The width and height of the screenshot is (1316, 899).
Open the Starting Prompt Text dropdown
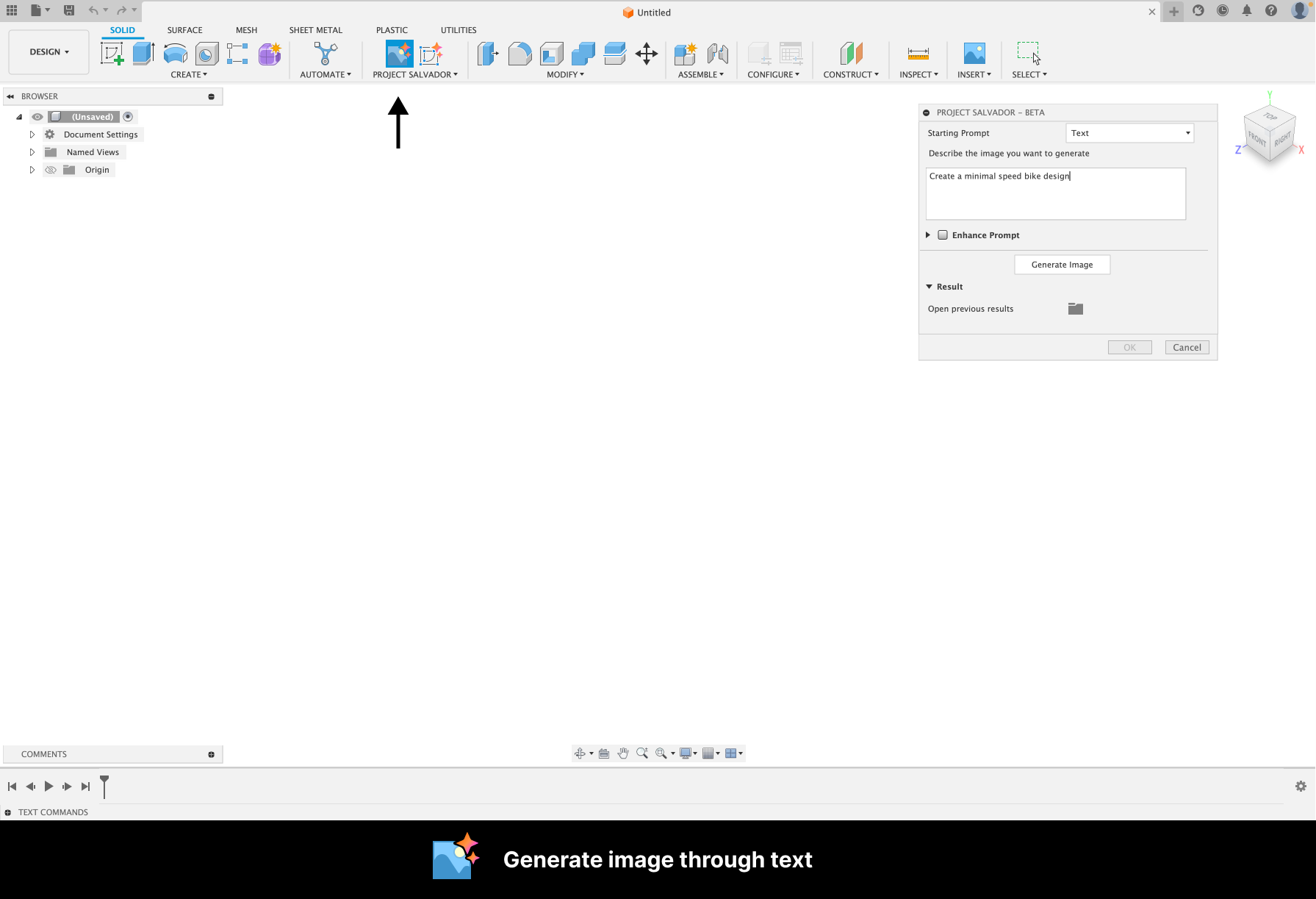click(1130, 133)
